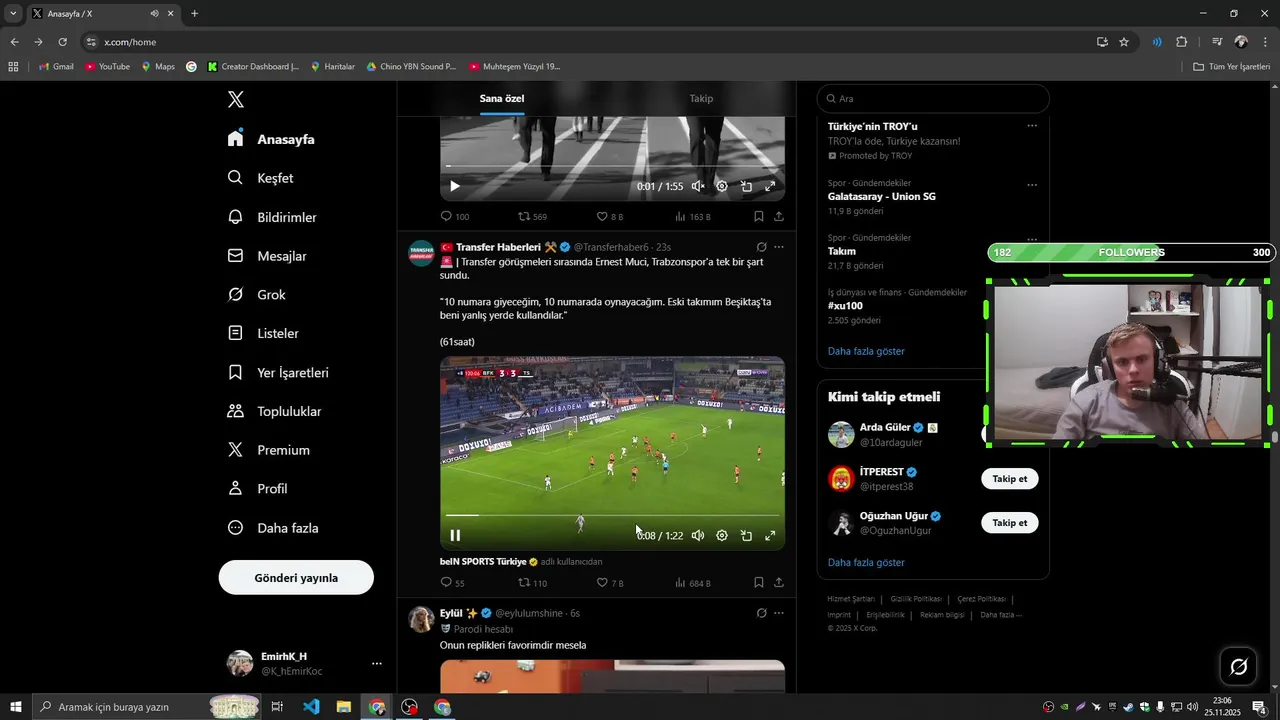Follow İTPEREST with Takip et
The height and width of the screenshot is (720, 1280).
1009,479
